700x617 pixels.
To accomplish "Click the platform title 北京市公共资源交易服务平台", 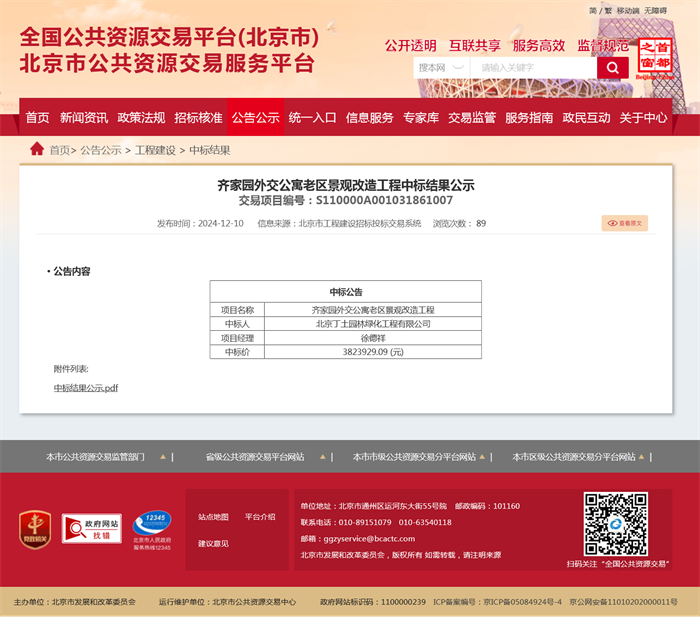I will [167, 63].
